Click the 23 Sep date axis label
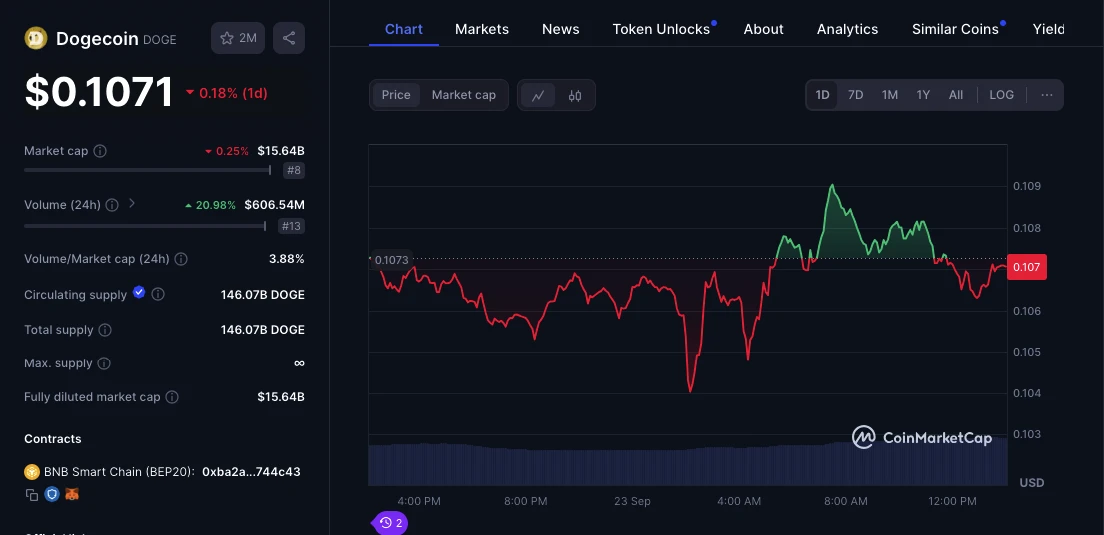 [632, 501]
